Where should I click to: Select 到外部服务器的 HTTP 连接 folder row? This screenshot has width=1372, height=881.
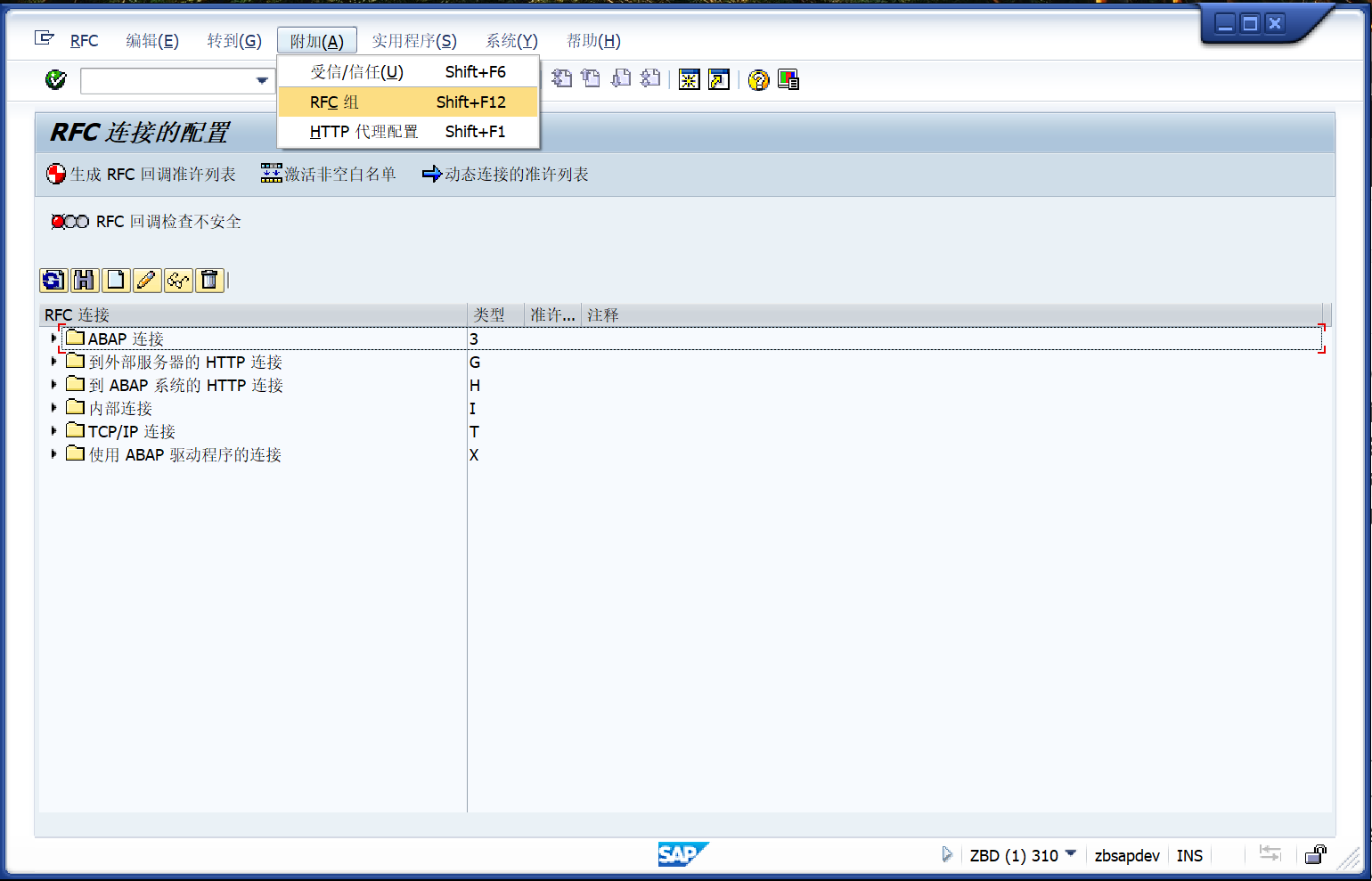174,362
